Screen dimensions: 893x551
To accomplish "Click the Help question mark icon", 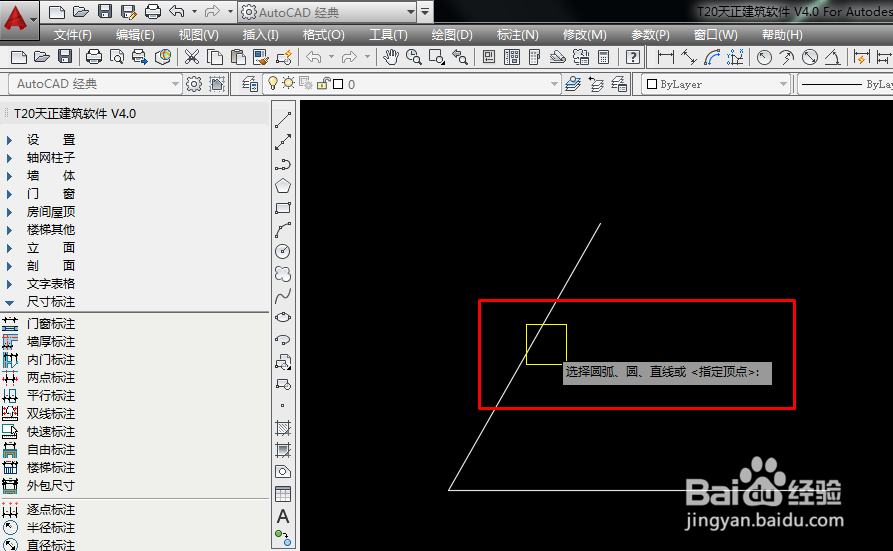I will click(x=633, y=57).
